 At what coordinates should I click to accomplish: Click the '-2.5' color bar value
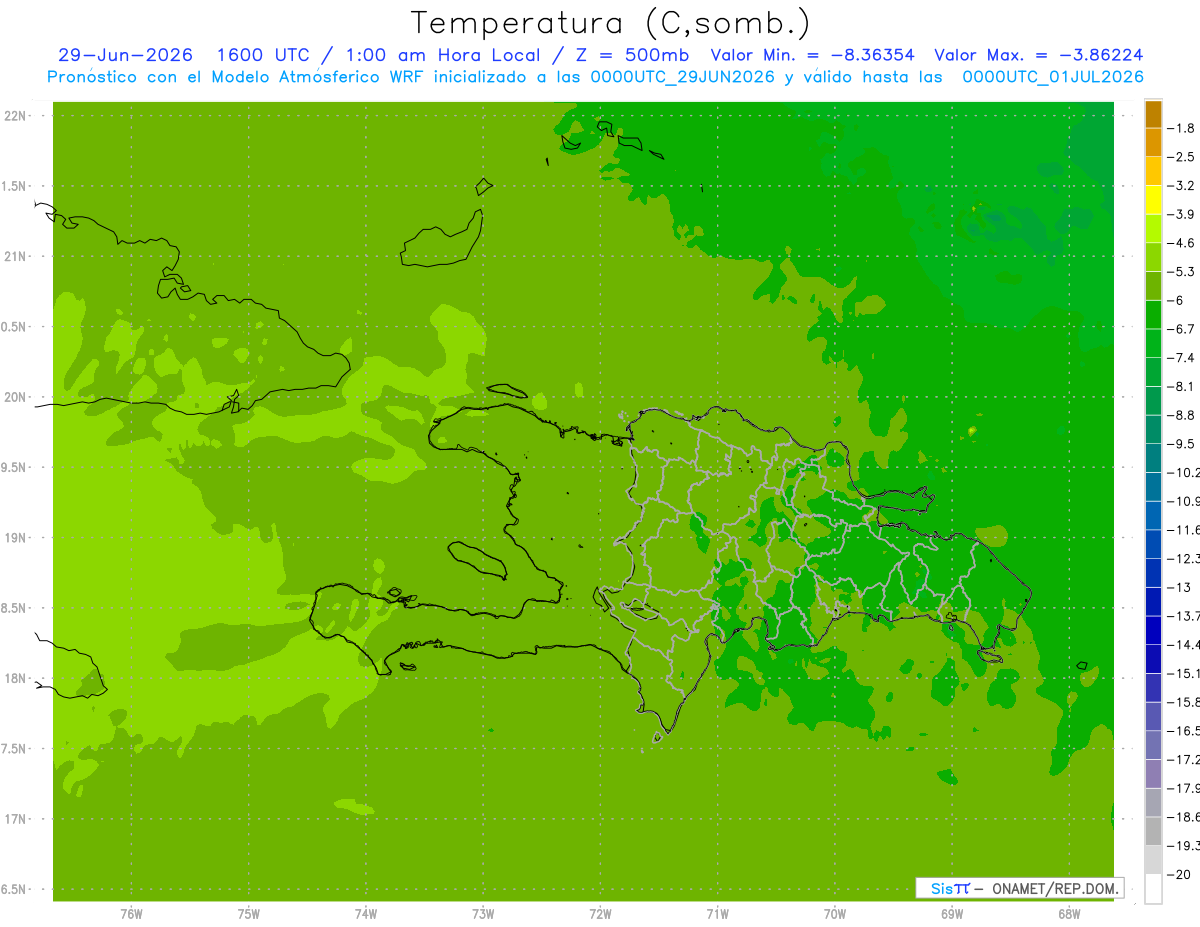[x=1181, y=157]
